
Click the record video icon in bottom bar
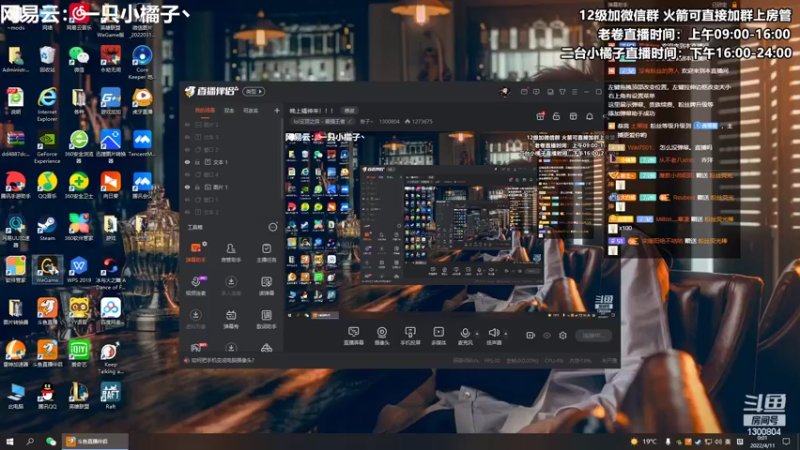[531, 335]
